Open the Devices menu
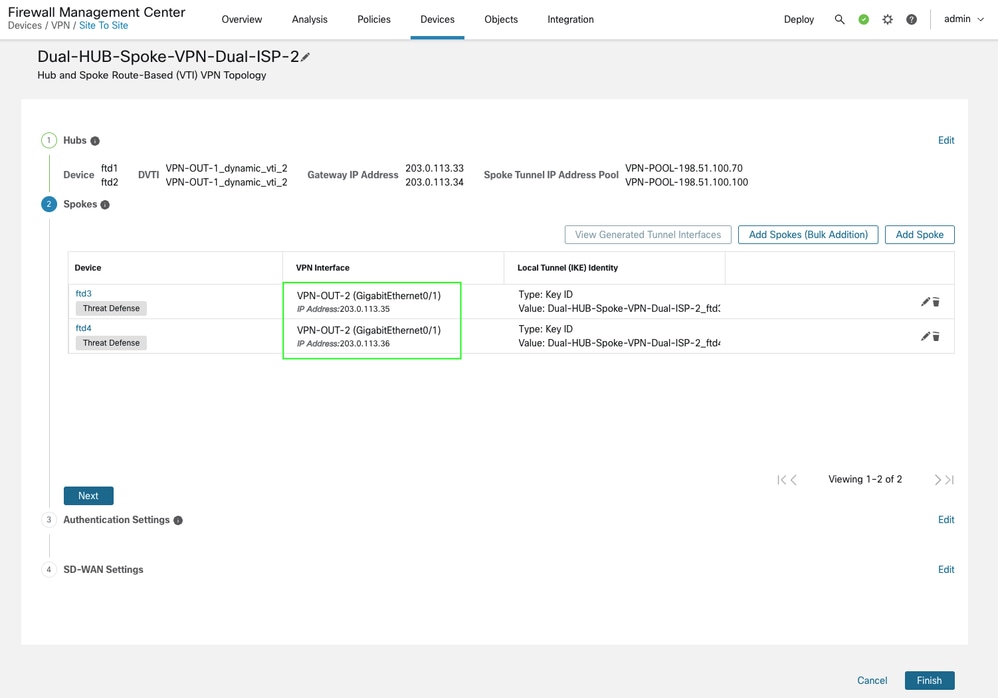 click(x=437, y=20)
